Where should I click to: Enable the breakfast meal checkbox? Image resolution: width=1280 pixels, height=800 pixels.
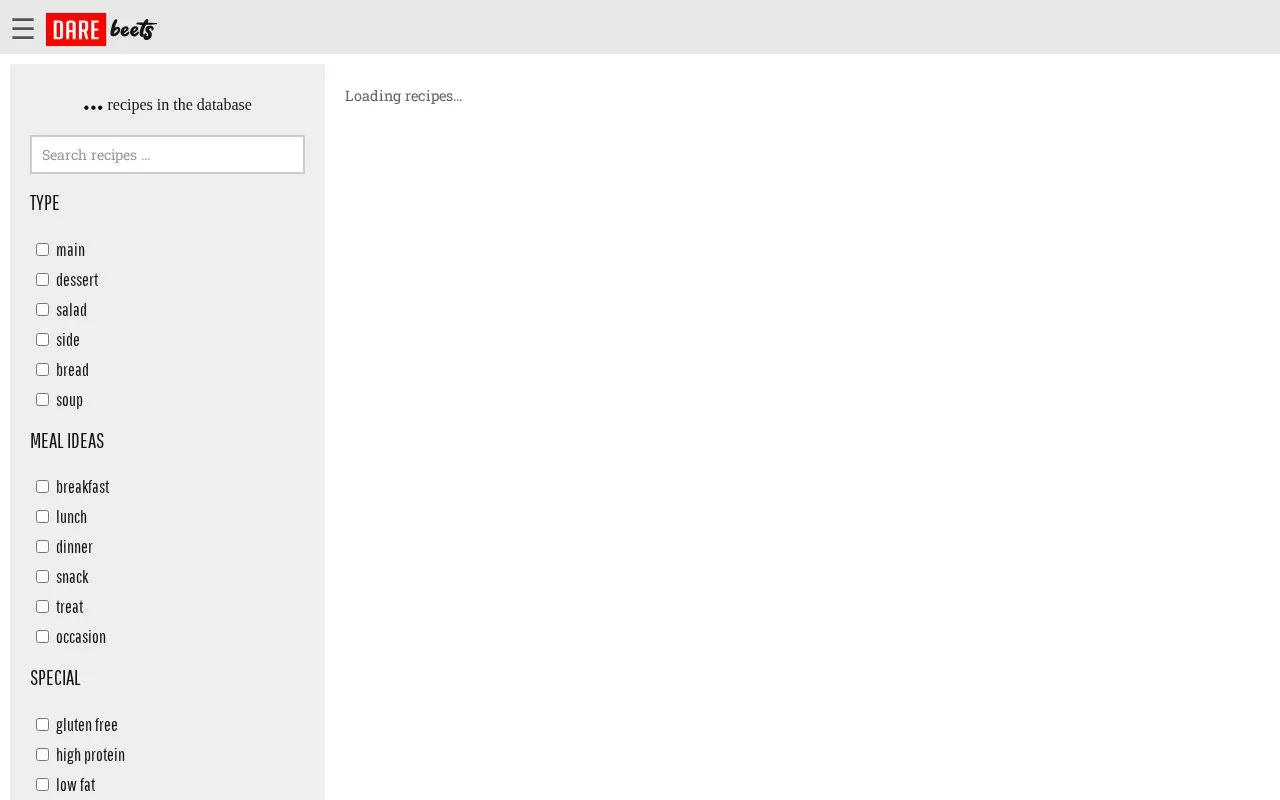(42, 486)
